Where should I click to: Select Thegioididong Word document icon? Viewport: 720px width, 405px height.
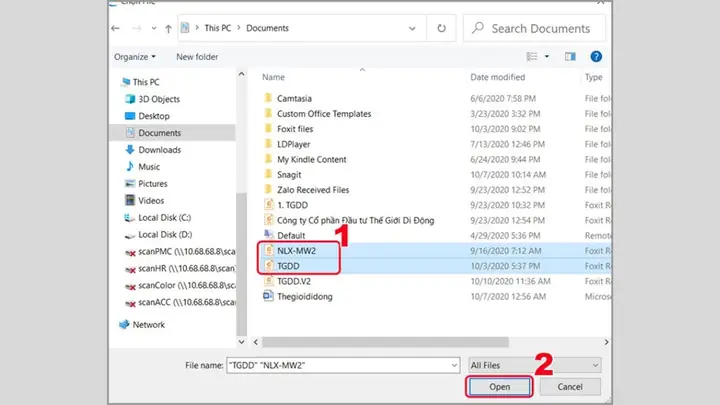(x=268, y=296)
